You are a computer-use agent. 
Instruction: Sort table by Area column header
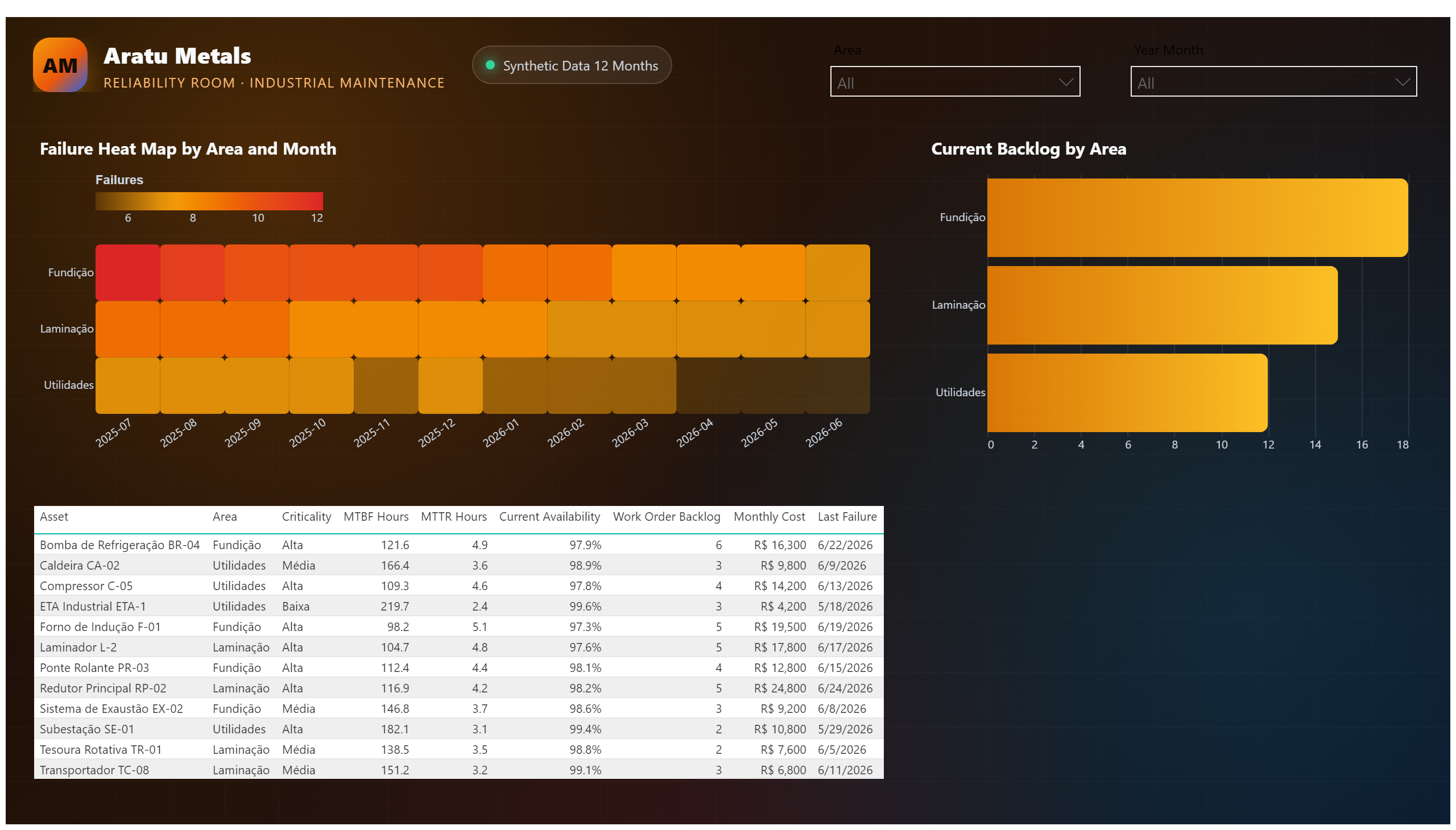click(225, 516)
